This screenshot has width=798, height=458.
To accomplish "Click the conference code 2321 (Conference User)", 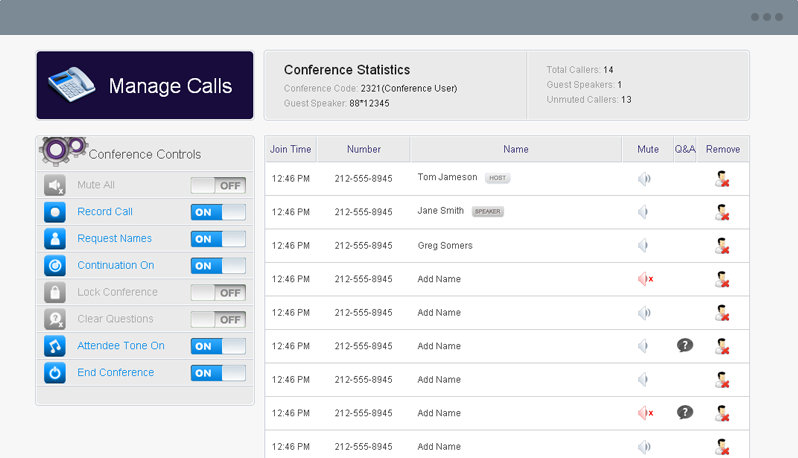I will click(x=409, y=89).
